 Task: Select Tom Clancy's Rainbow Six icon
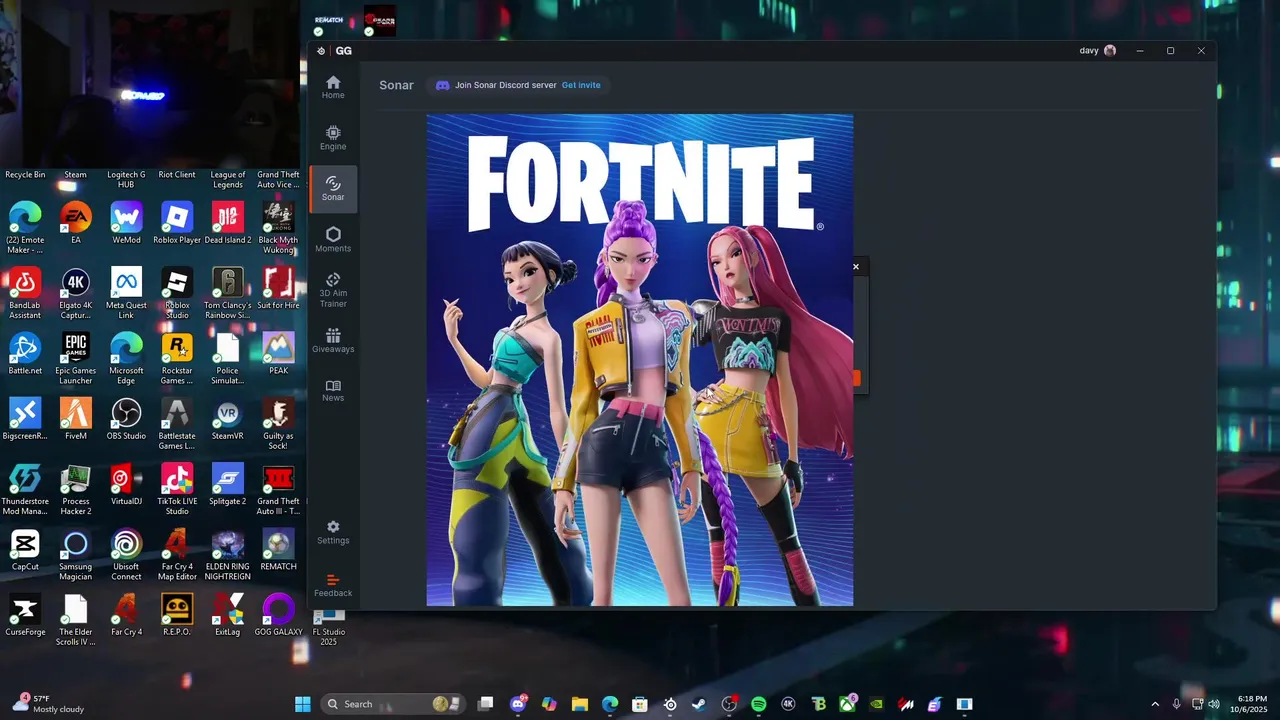(x=228, y=293)
